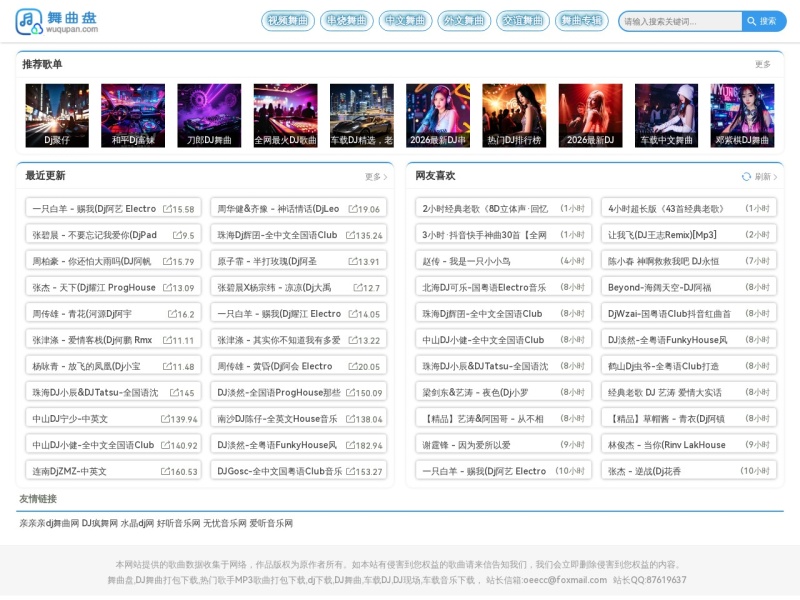The height and width of the screenshot is (600, 800).
Task: Open the 视频舞曲 navigation tab
Action: (x=288, y=21)
